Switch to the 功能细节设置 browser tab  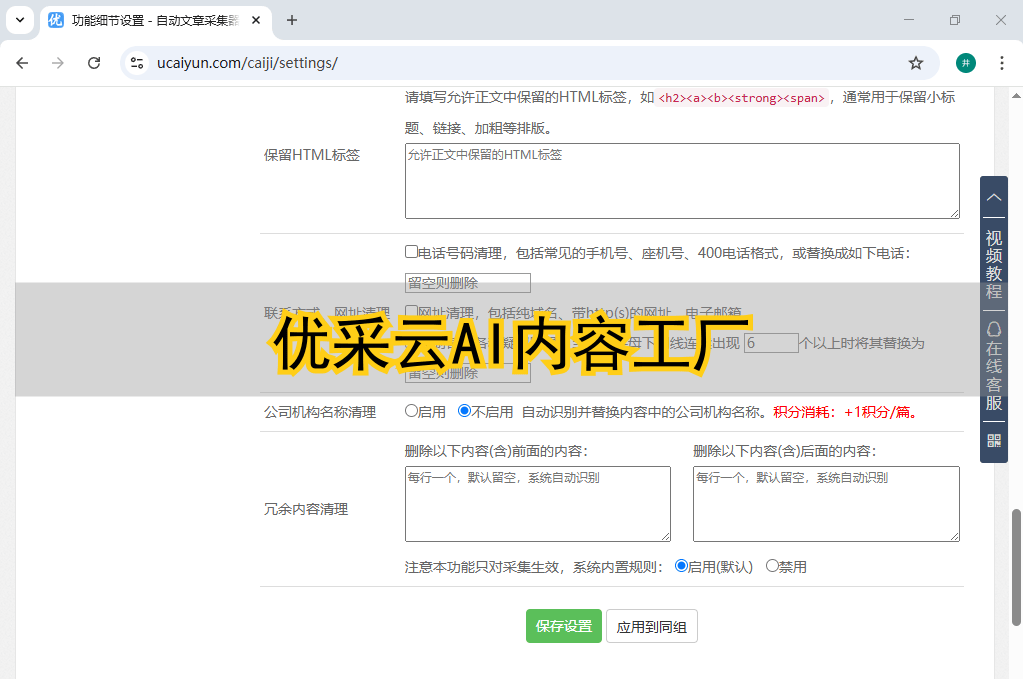tap(150, 20)
